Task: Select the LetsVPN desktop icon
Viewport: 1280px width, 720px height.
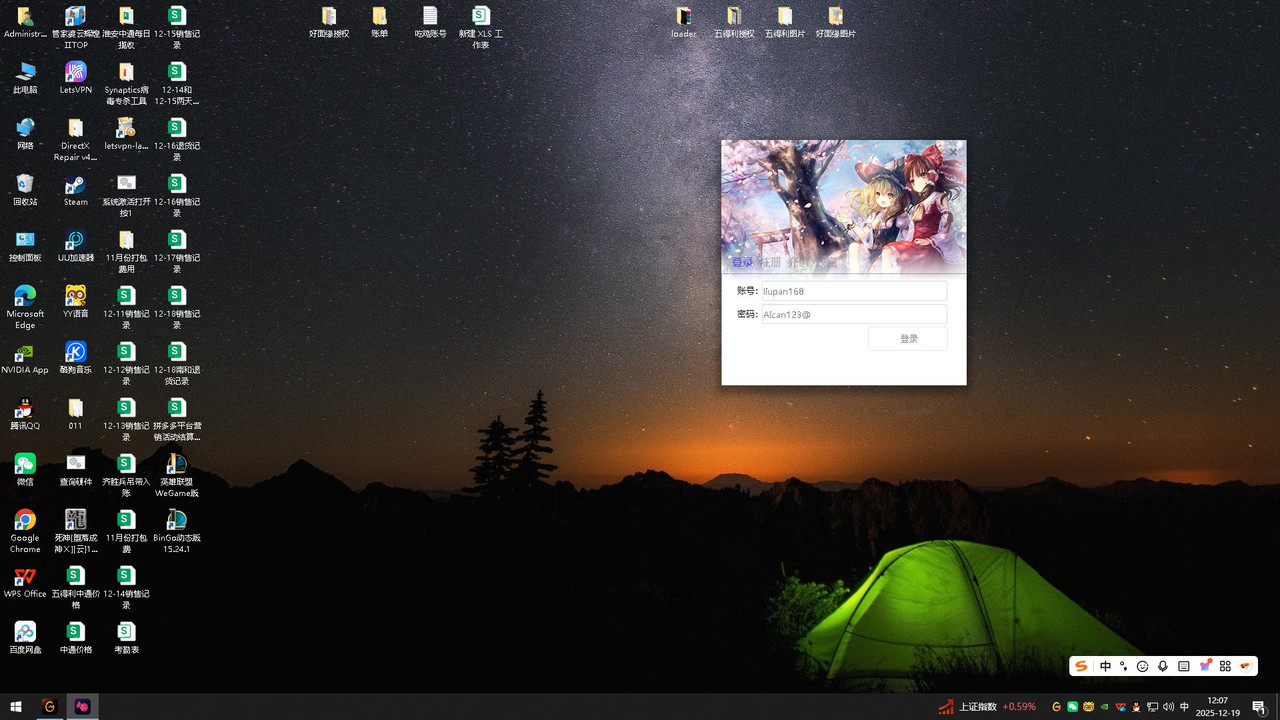Action: [75, 78]
